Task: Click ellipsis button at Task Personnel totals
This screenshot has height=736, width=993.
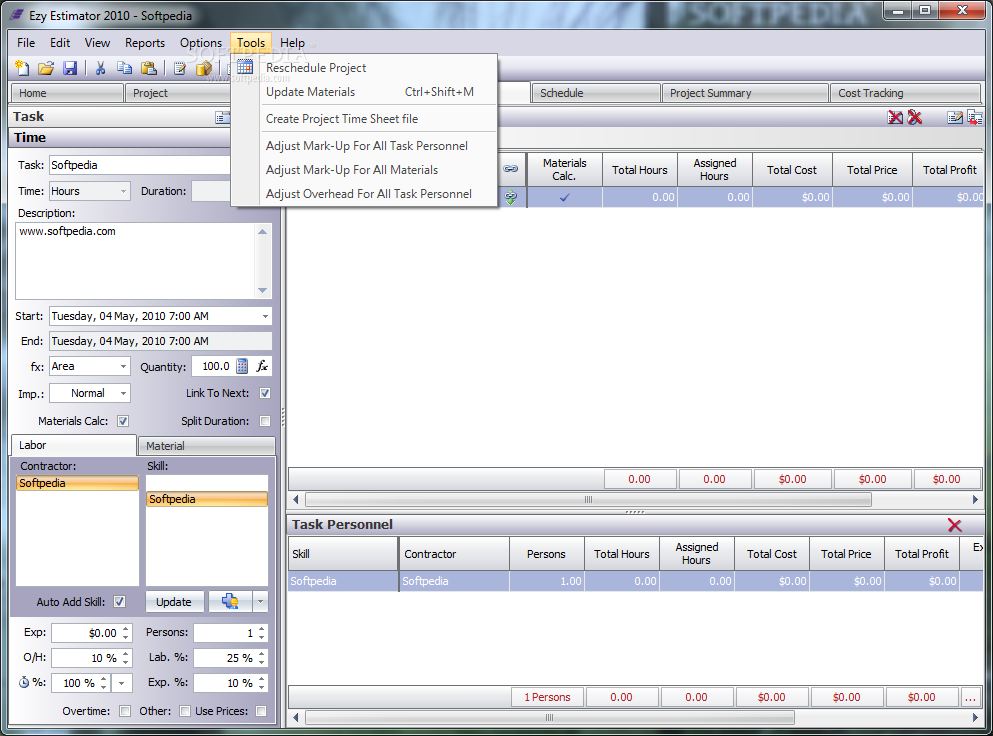Action: pos(970,697)
